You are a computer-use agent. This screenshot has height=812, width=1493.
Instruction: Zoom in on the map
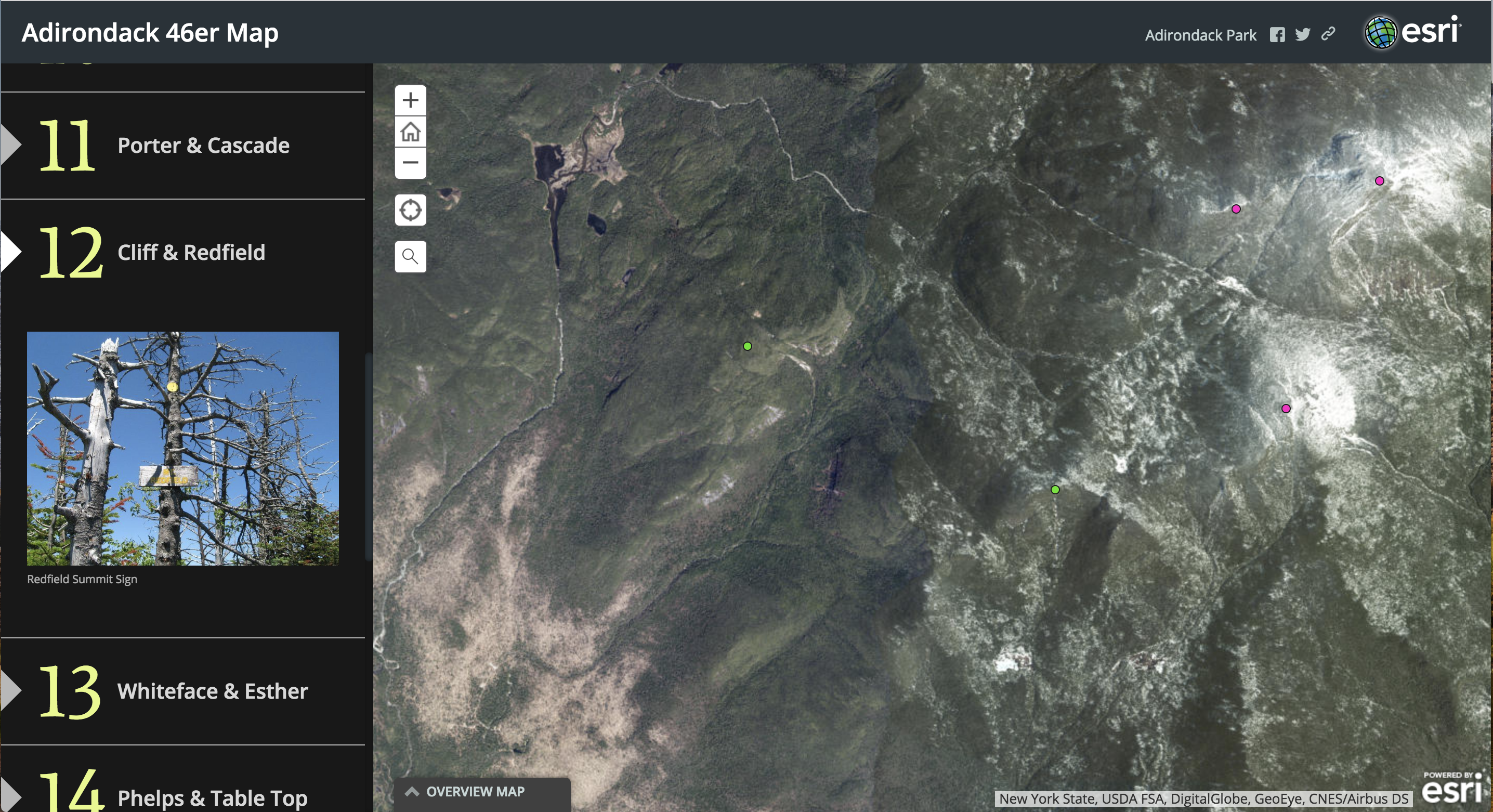tap(410, 100)
